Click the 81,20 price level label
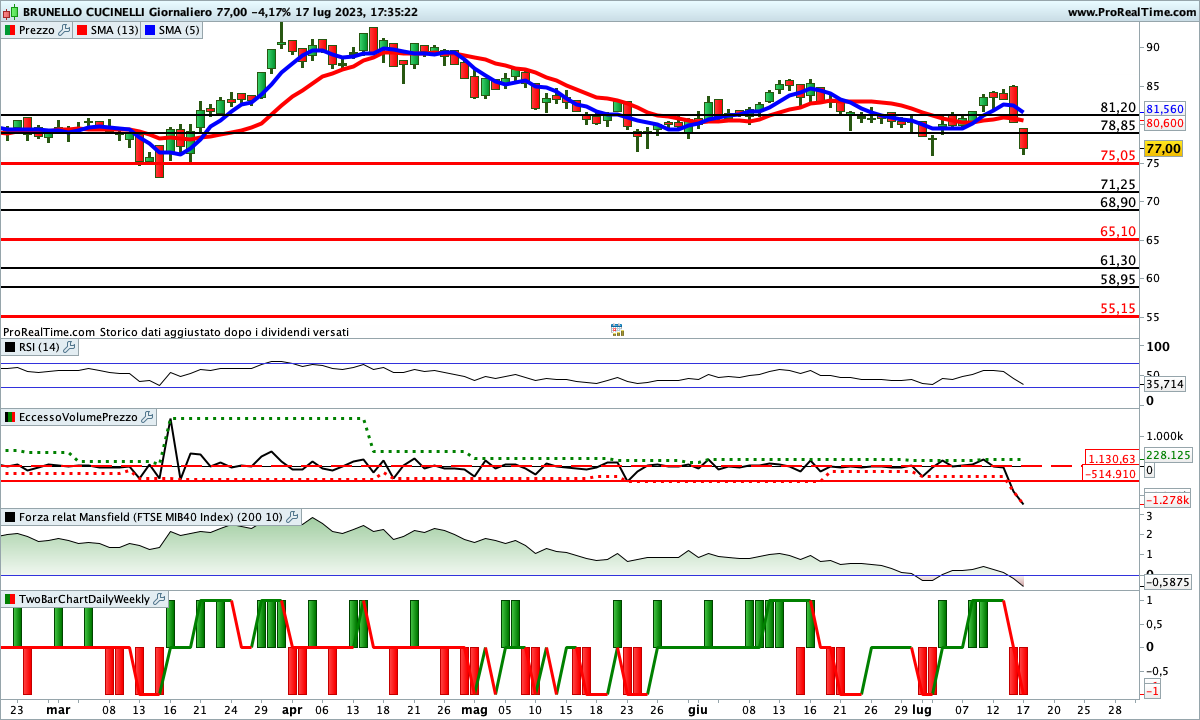Screen dimensions: 1200x720 [1117, 107]
